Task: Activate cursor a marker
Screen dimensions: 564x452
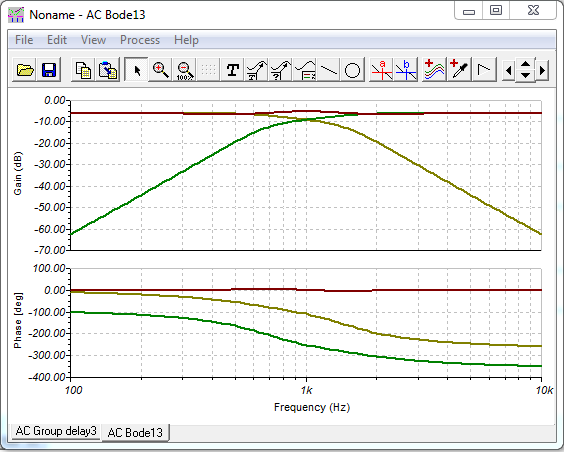Action: click(382, 69)
